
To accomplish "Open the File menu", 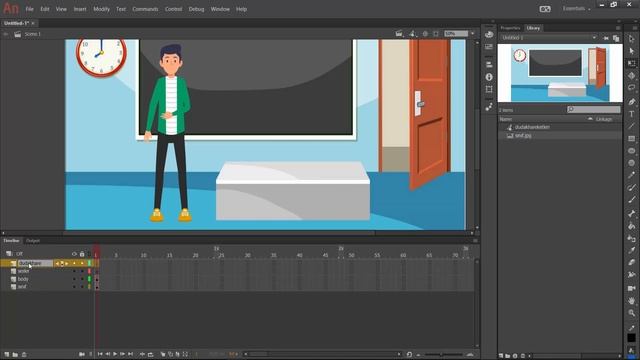I will (29, 9).
